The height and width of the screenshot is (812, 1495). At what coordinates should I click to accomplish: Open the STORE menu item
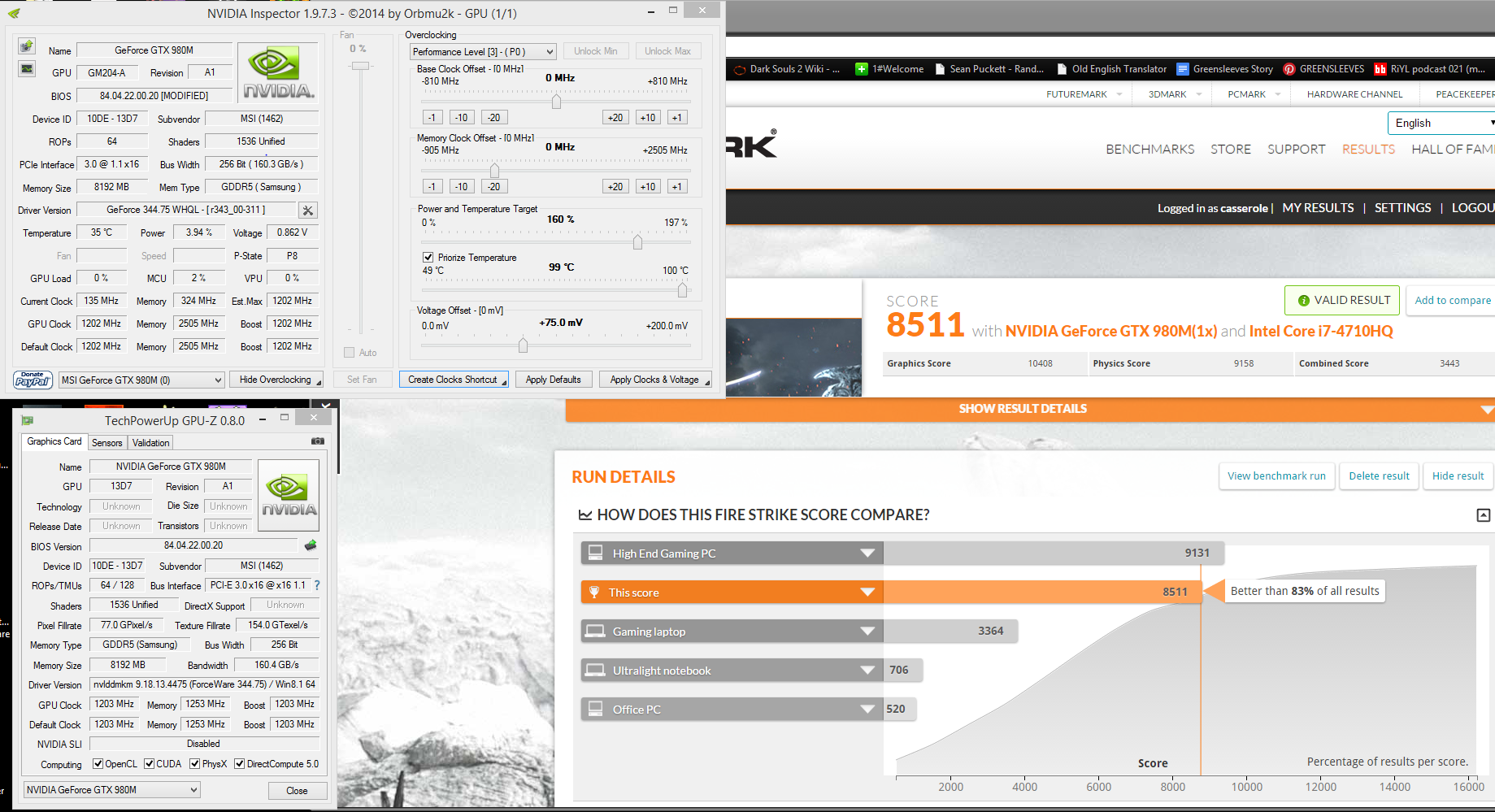click(1230, 150)
